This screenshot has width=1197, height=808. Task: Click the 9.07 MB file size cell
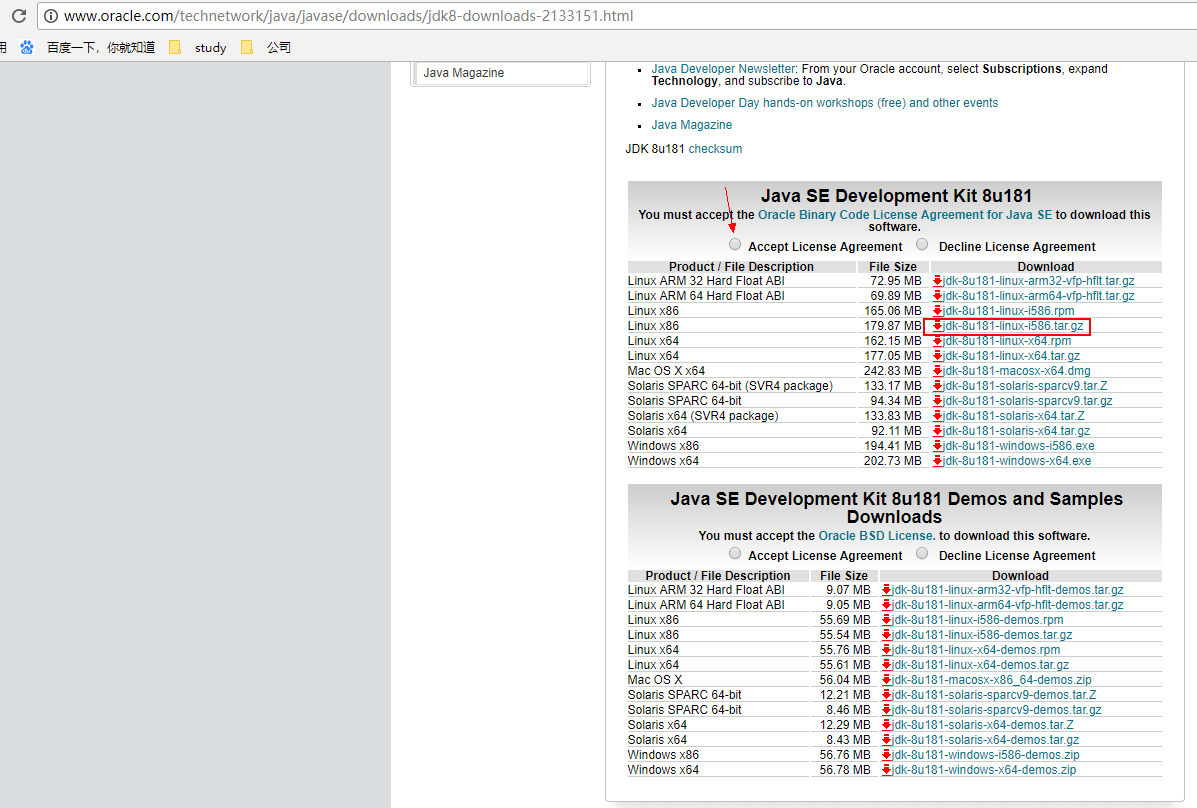coord(848,590)
